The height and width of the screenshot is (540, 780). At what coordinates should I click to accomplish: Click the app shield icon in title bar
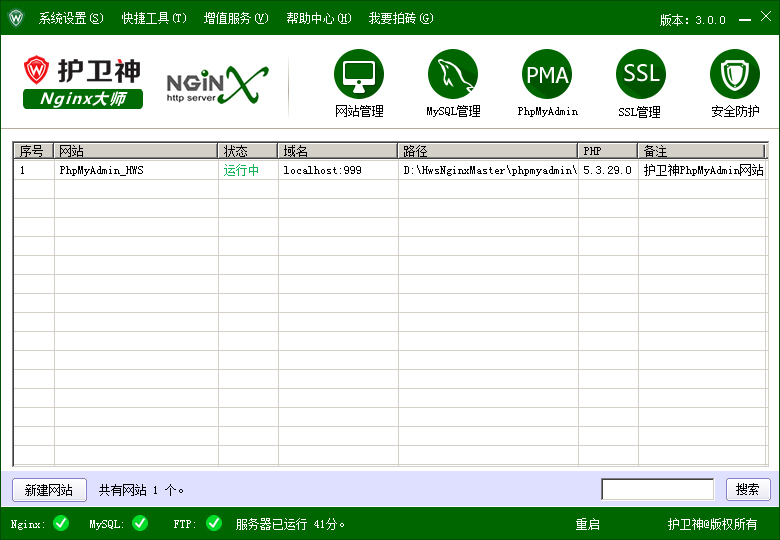point(16,18)
